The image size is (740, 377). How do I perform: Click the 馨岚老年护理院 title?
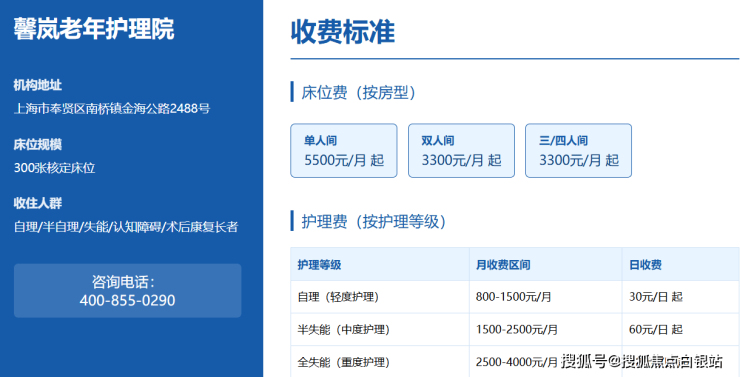(x=94, y=29)
